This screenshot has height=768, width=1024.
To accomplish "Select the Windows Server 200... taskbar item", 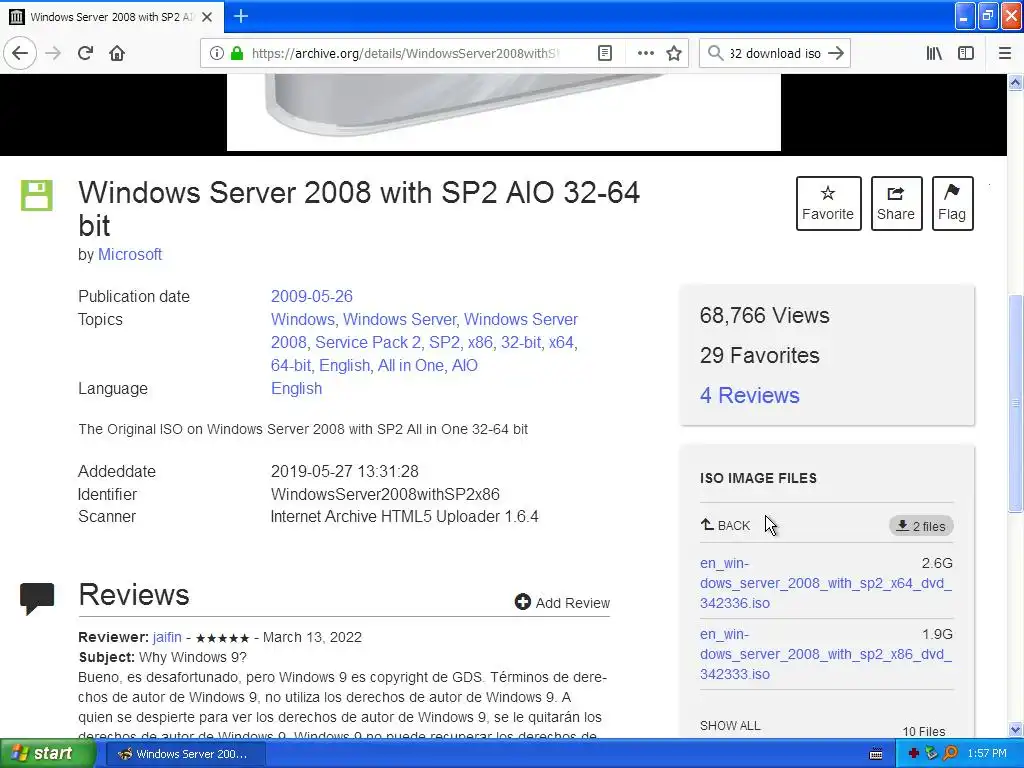I will click(x=186, y=754).
